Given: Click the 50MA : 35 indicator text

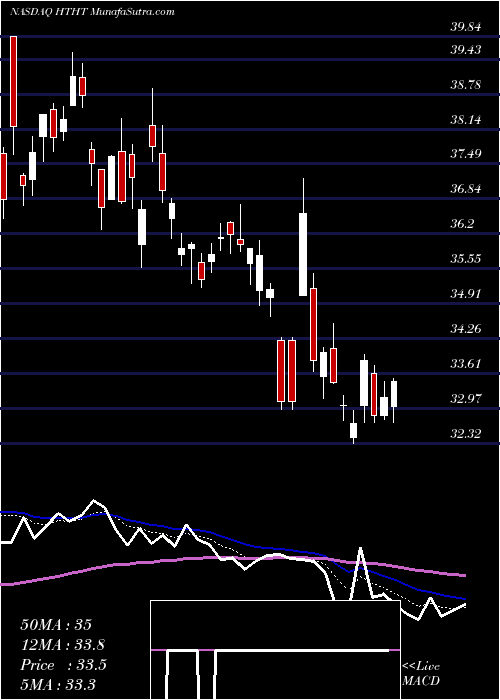Looking at the screenshot, I should pos(56,625).
